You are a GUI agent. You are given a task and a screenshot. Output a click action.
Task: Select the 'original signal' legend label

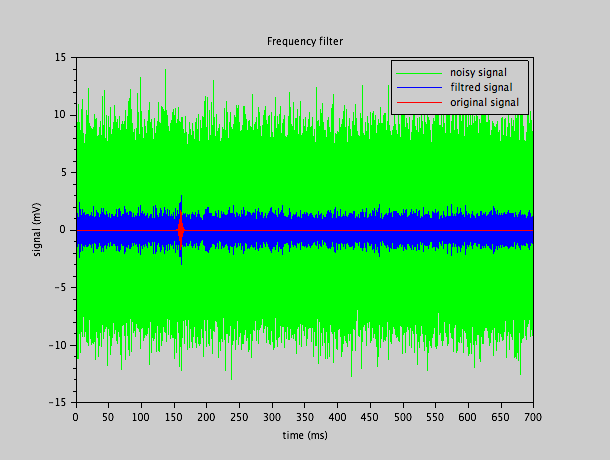click(484, 102)
